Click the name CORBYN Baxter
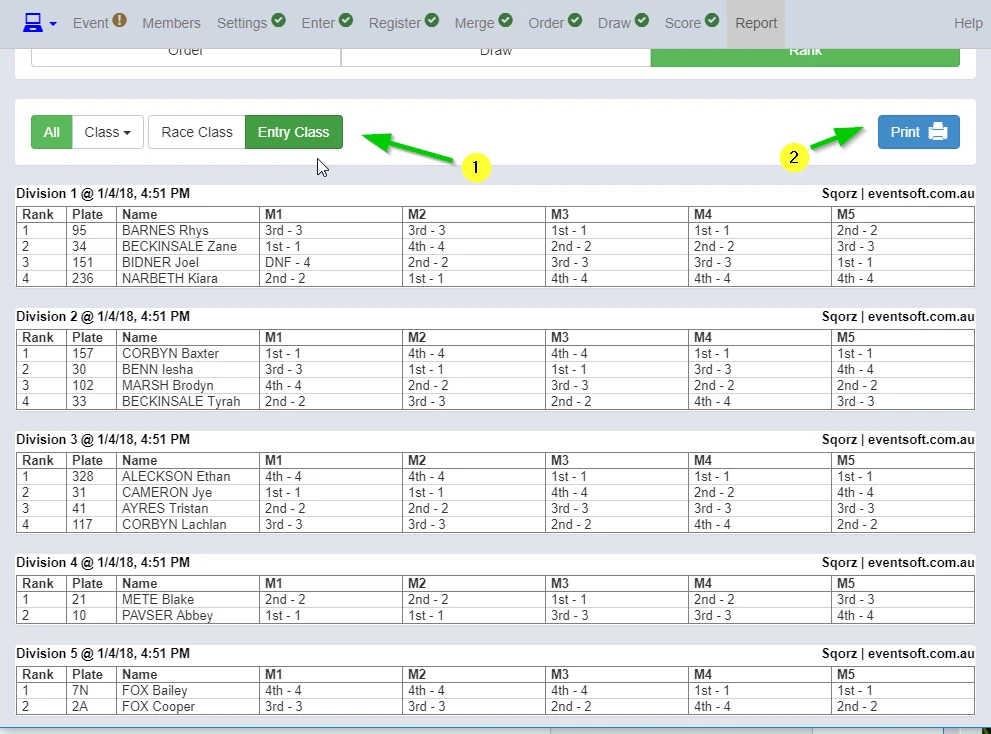The width and height of the screenshot is (991, 734). [170, 353]
